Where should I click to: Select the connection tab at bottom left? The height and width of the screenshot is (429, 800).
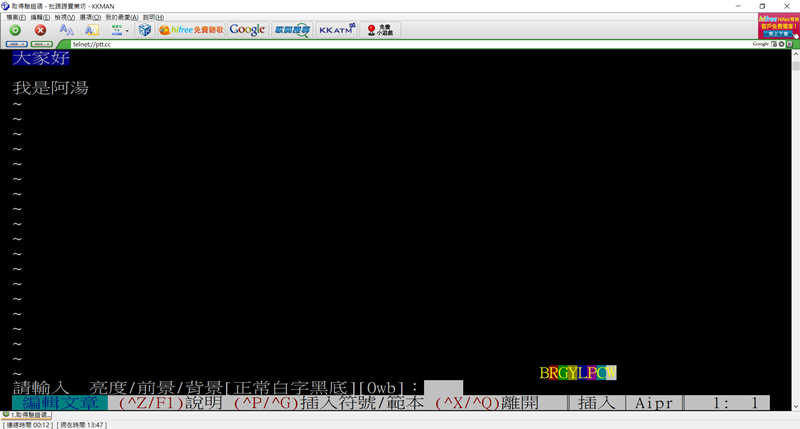27,415
